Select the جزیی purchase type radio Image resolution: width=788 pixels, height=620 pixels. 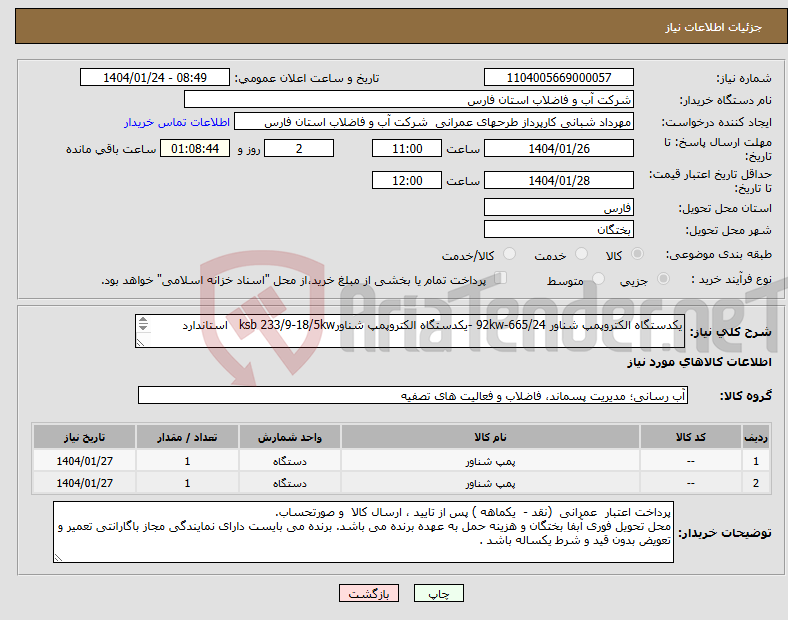(663, 278)
